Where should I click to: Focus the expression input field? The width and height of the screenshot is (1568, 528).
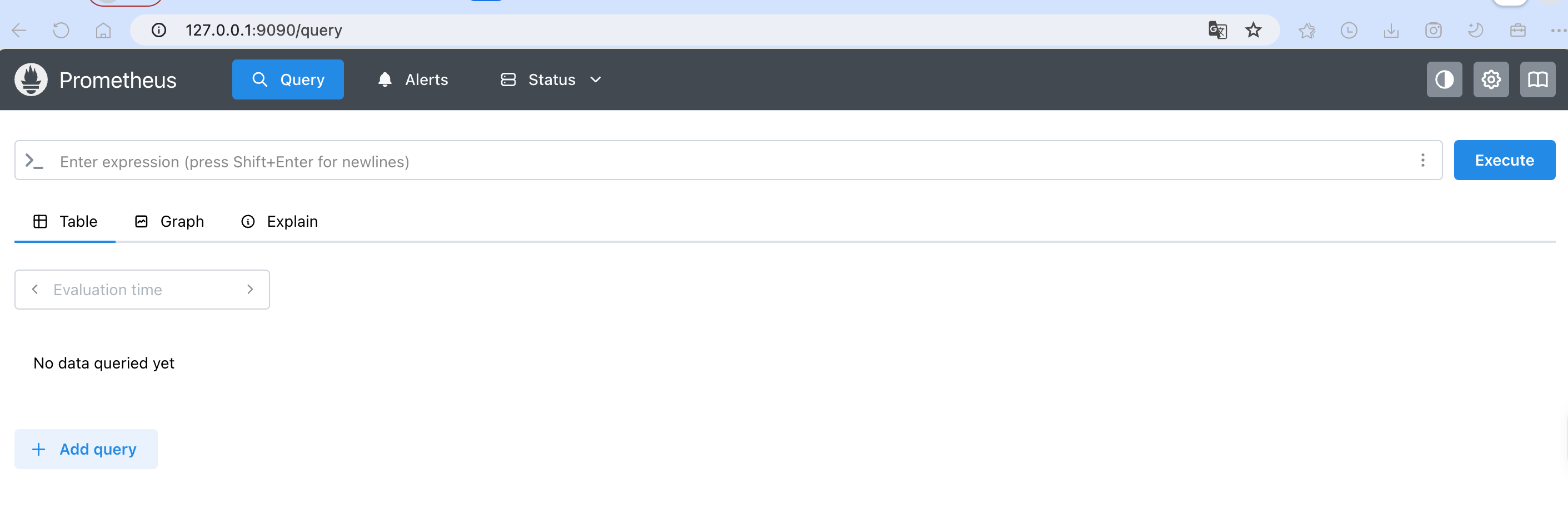(728, 161)
